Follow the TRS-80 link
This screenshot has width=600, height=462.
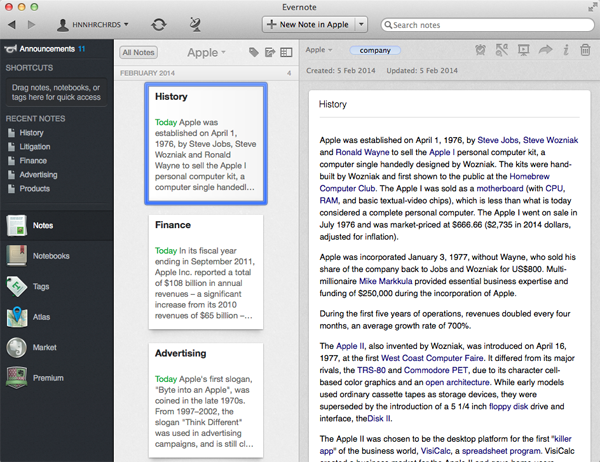(x=371, y=370)
